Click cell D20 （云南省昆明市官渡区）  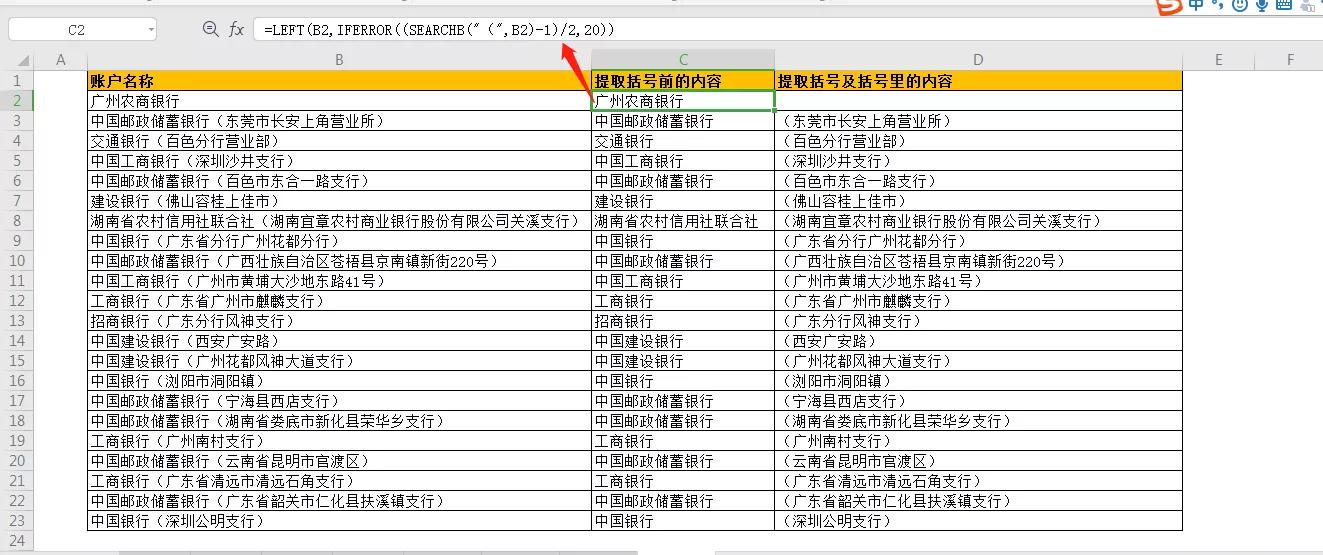978,461
